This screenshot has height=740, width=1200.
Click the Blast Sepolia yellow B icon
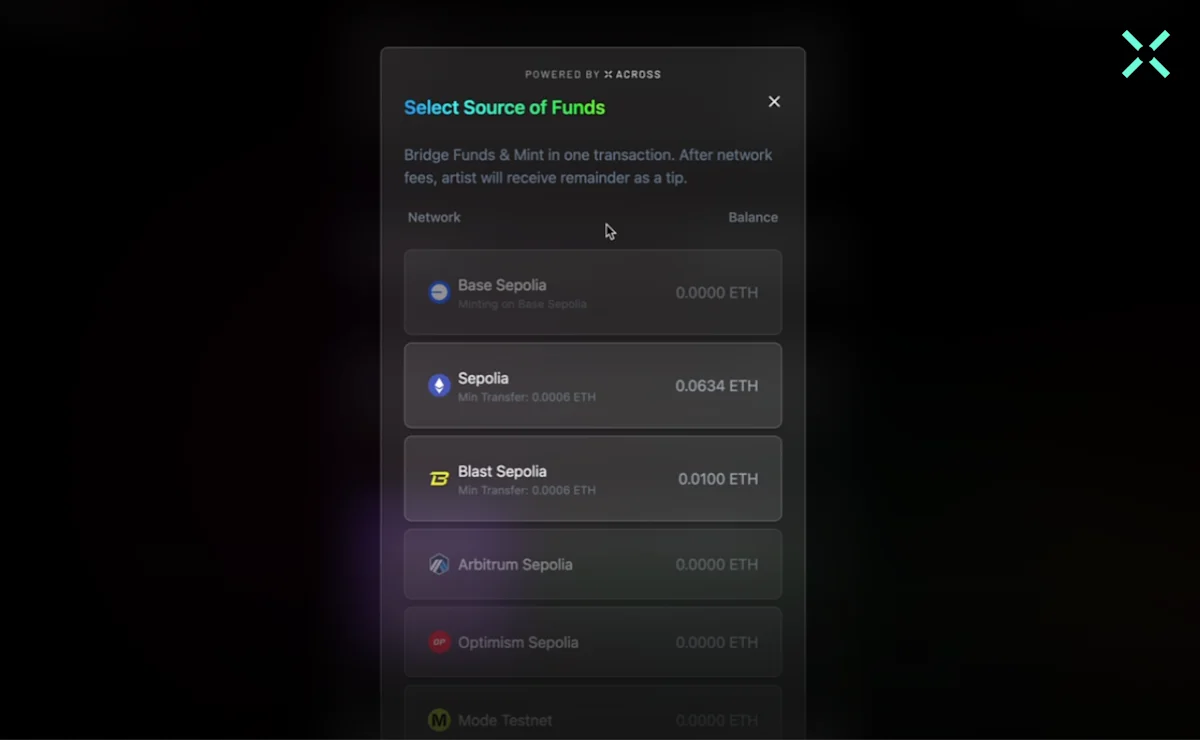[439, 479]
